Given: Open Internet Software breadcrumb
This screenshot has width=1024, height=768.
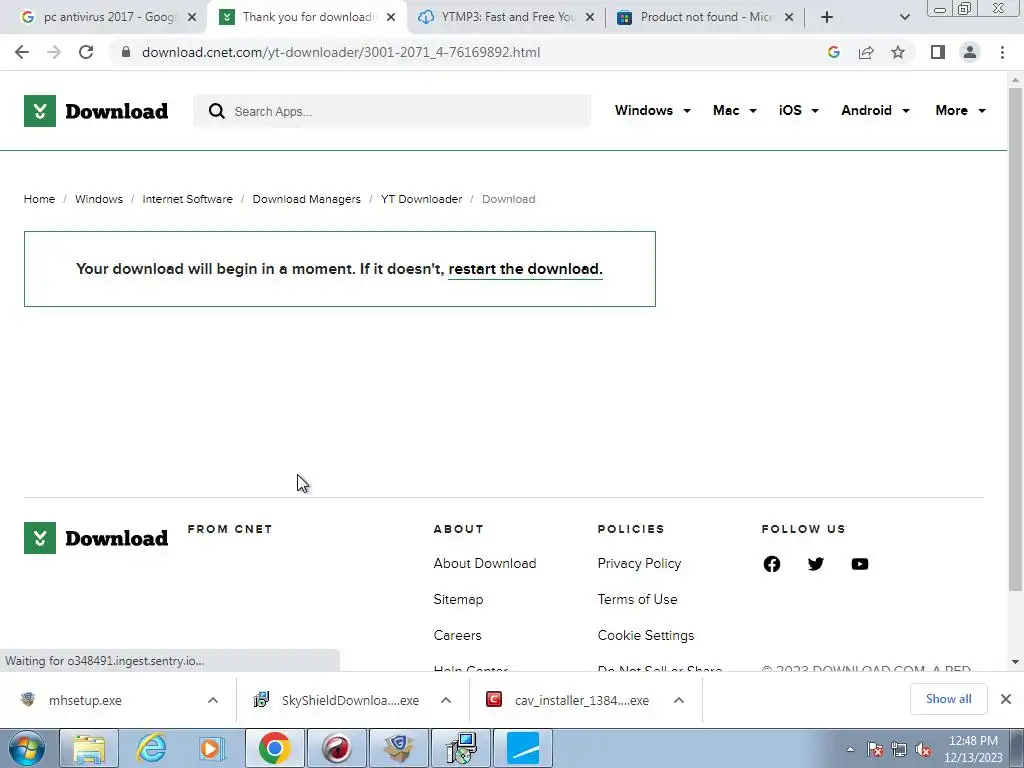Looking at the screenshot, I should coord(187,199).
